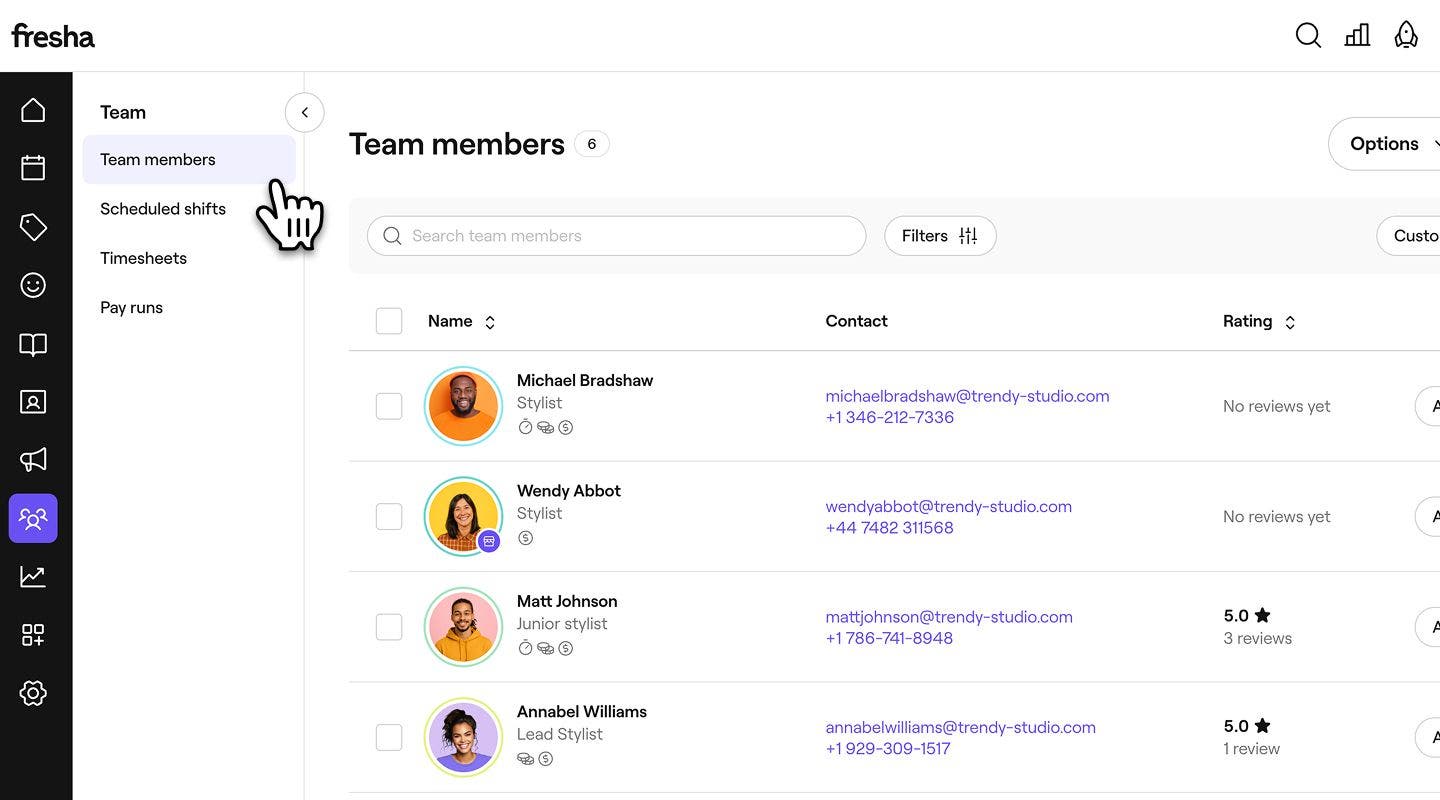Go to Scheduled shifts
The height and width of the screenshot is (800, 1440).
pos(163,209)
